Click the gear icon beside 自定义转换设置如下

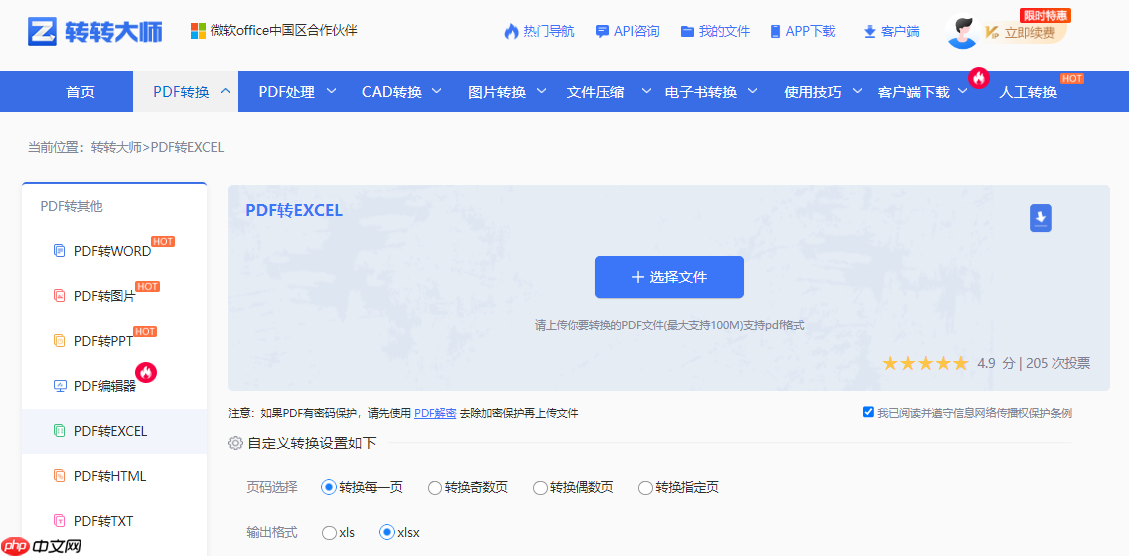pos(235,443)
